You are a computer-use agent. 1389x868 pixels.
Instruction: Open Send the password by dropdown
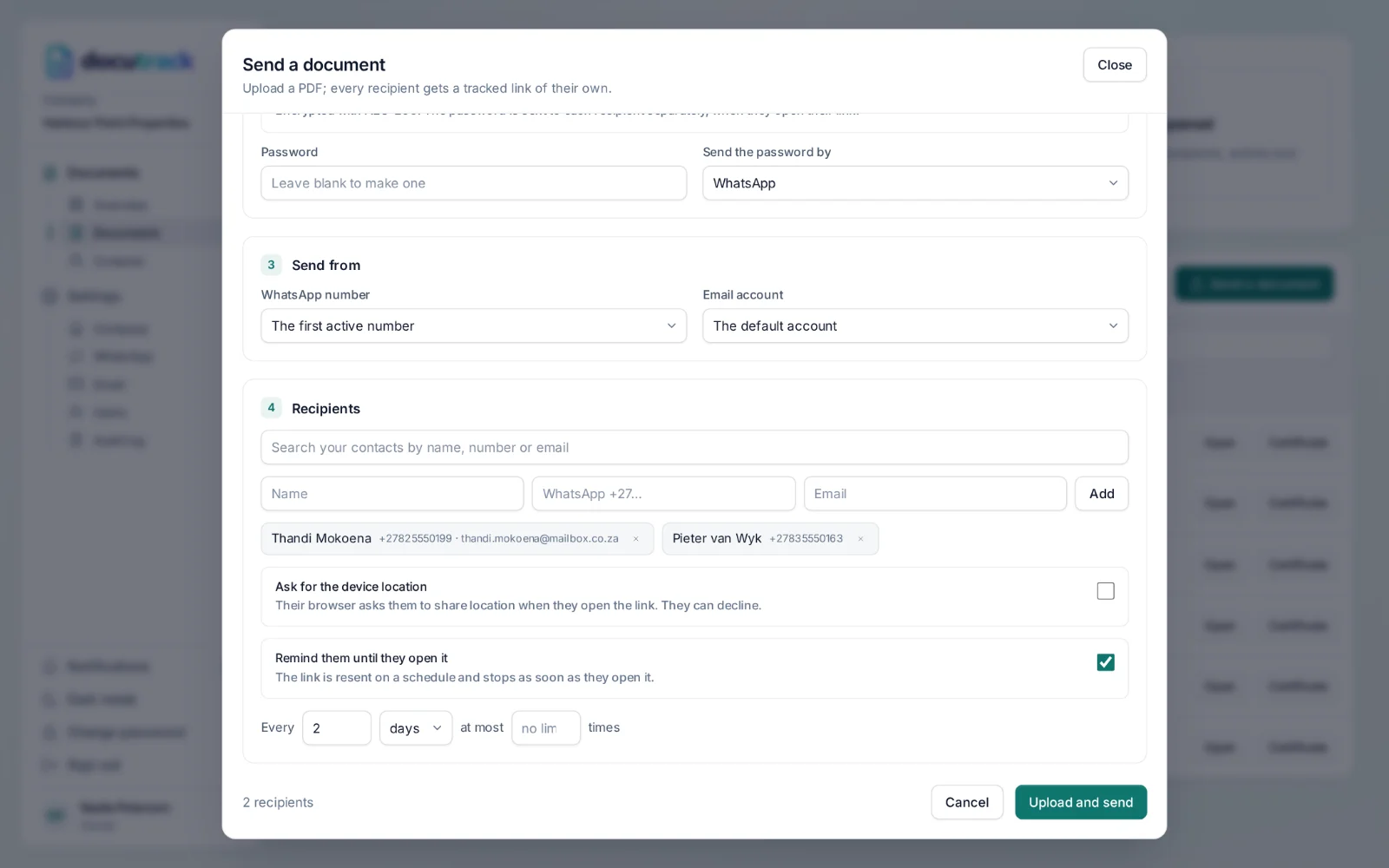coord(915,183)
